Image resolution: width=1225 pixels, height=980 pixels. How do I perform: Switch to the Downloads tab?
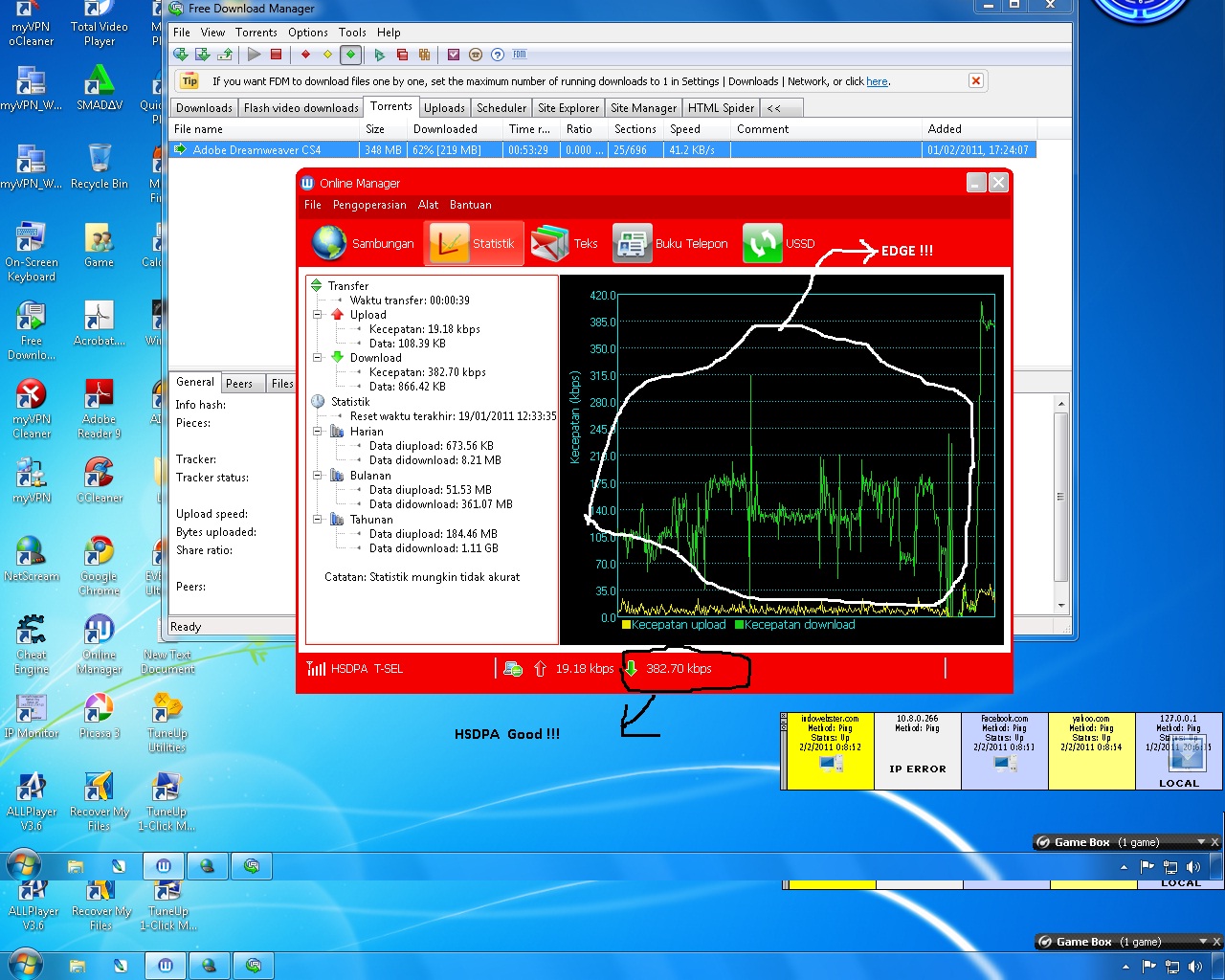204,108
